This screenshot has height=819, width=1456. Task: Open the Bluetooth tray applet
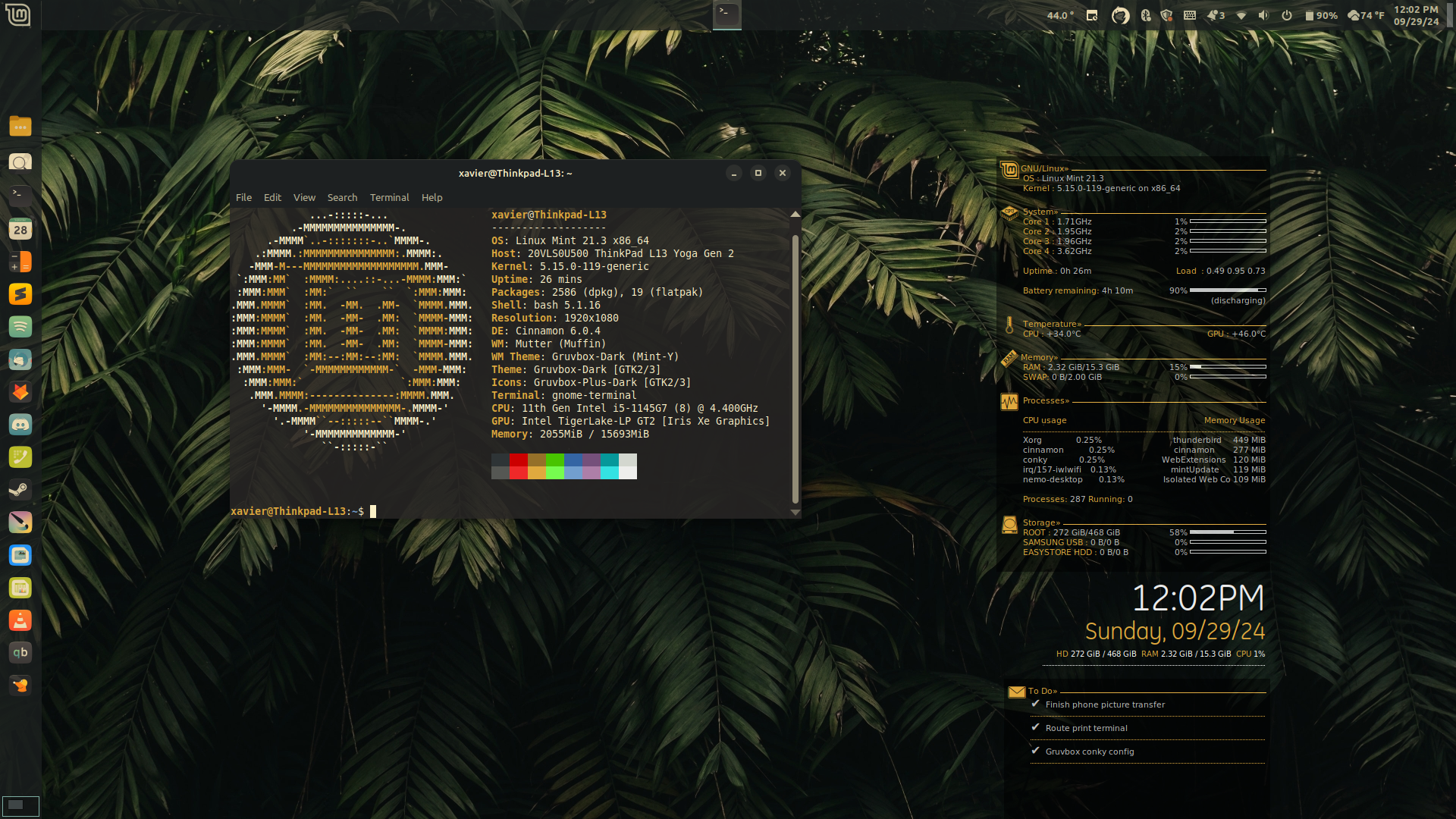pyautogui.click(x=1146, y=15)
